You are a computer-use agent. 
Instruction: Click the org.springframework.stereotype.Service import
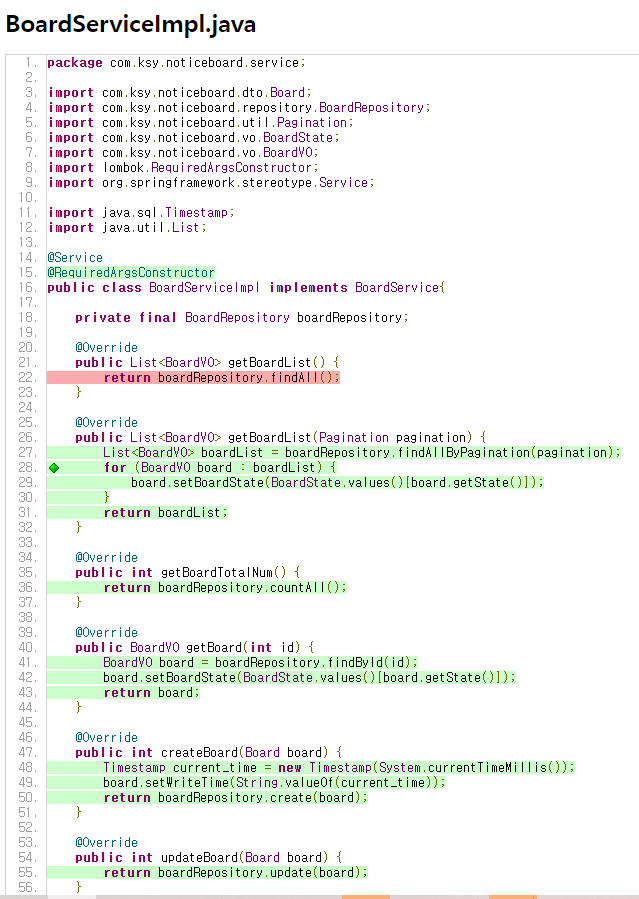(x=211, y=182)
